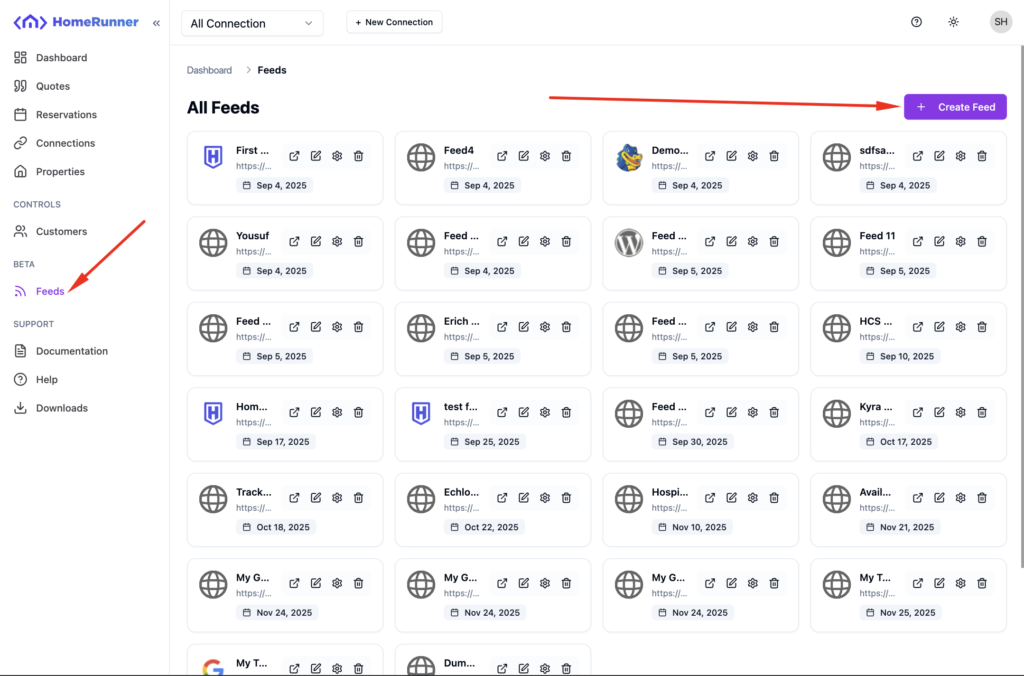Screen dimensions: 1024x676
Task: Open Reservations in the sidebar
Action: click(x=66, y=115)
